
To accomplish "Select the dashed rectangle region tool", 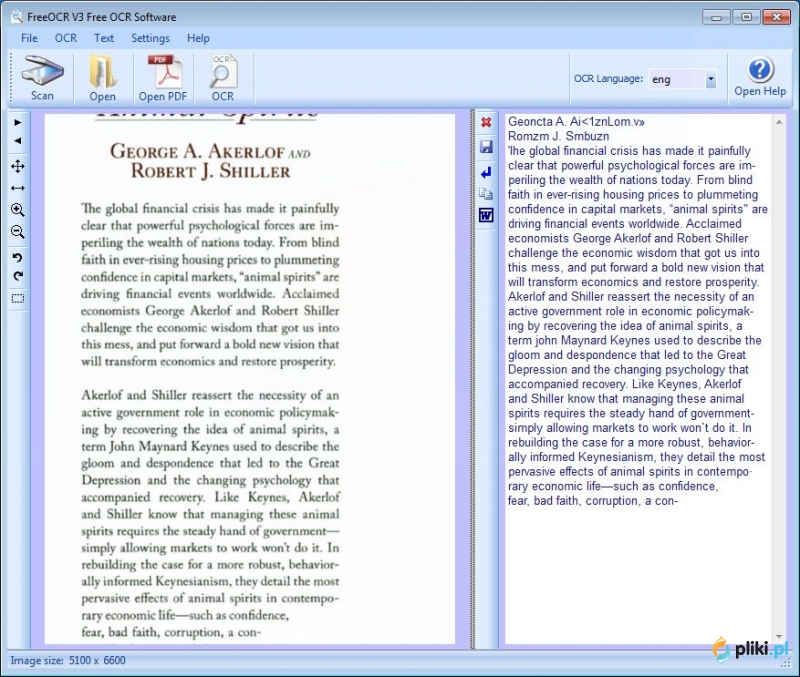I will click(x=18, y=298).
